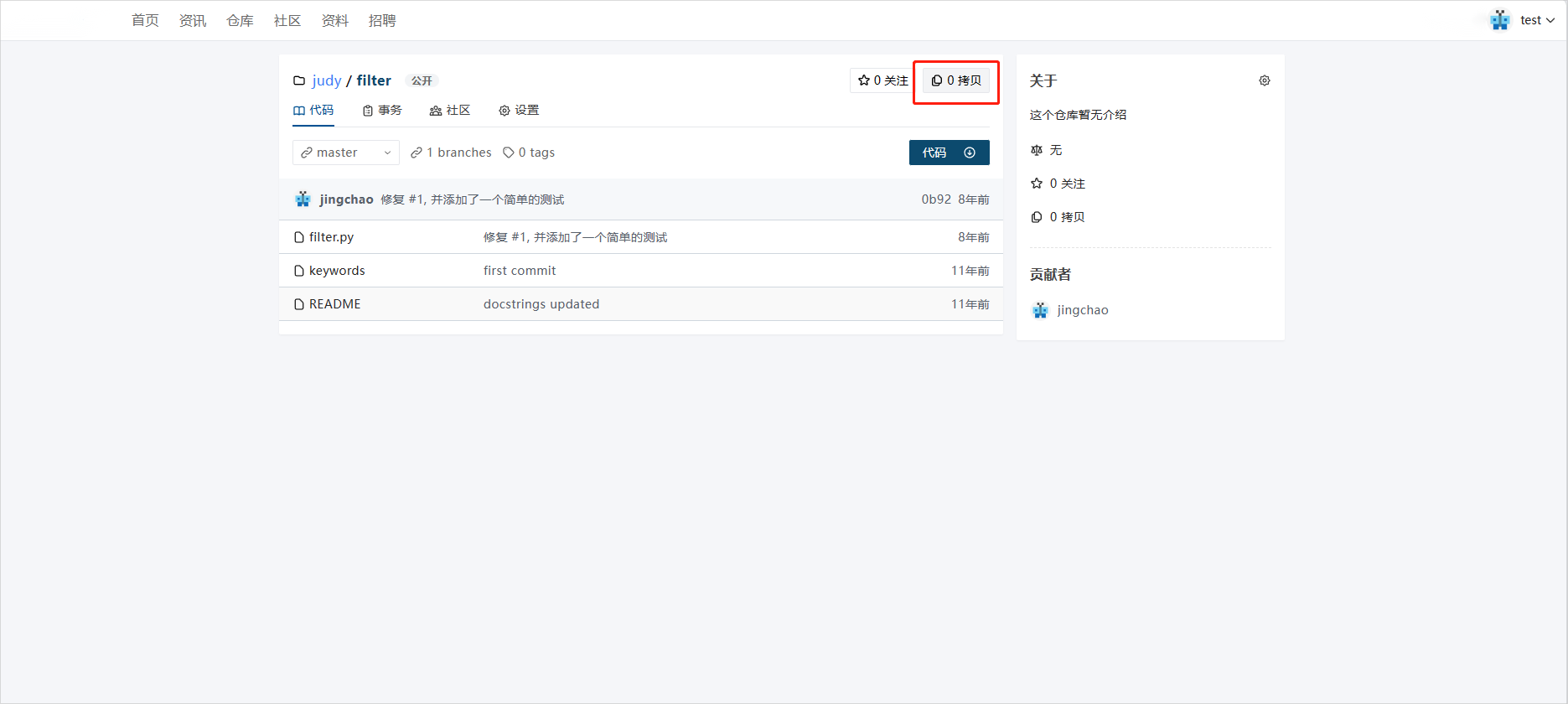Open 招聘 in the top navigation
This screenshot has height=704, width=1568.
click(x=382, y=20)
